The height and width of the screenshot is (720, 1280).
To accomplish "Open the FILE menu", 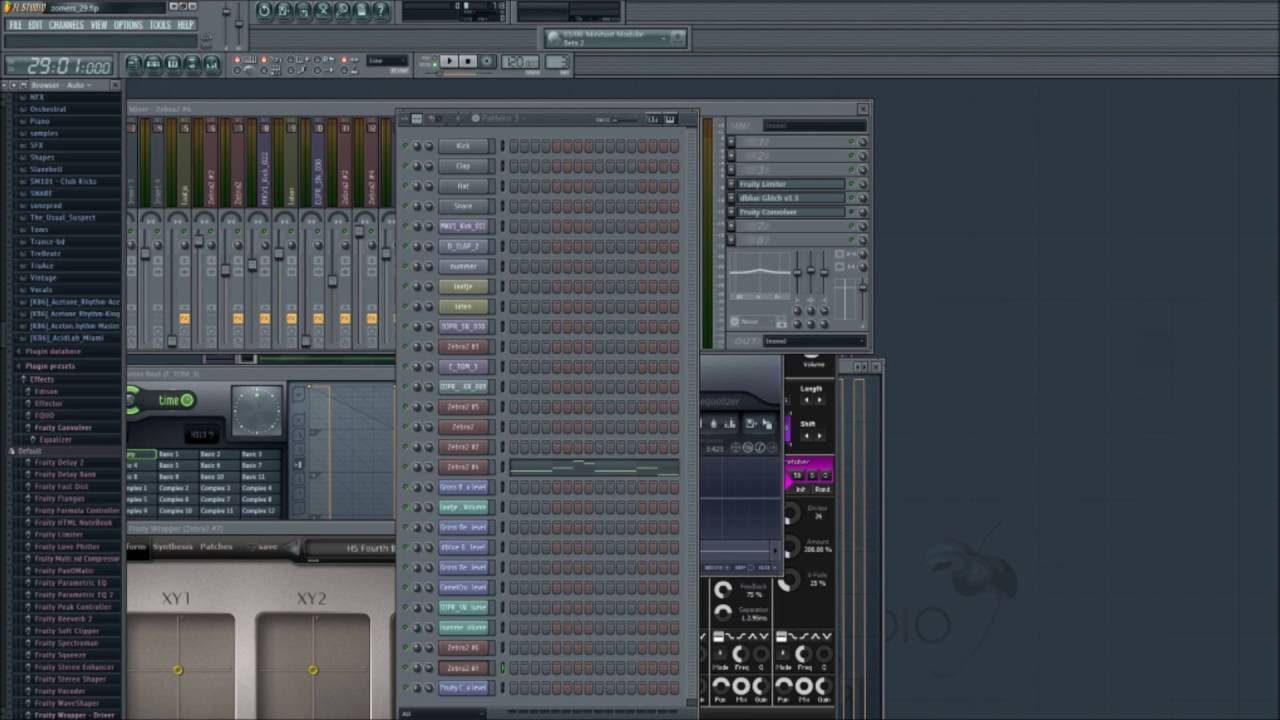I will tap(15, 25).
